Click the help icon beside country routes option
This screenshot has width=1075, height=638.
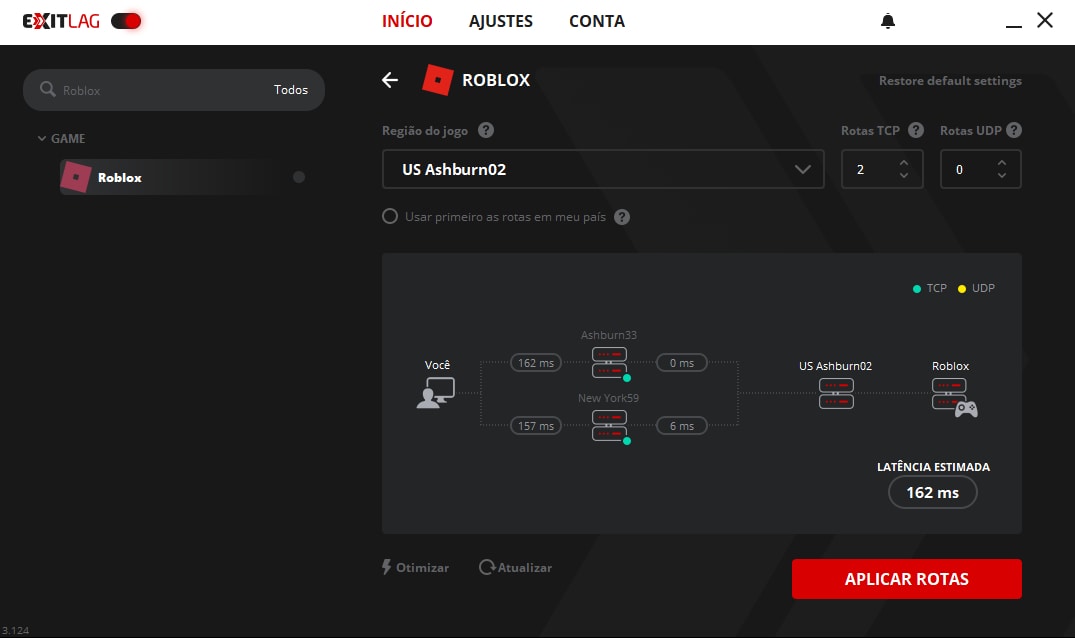click(x=622, y=217)
